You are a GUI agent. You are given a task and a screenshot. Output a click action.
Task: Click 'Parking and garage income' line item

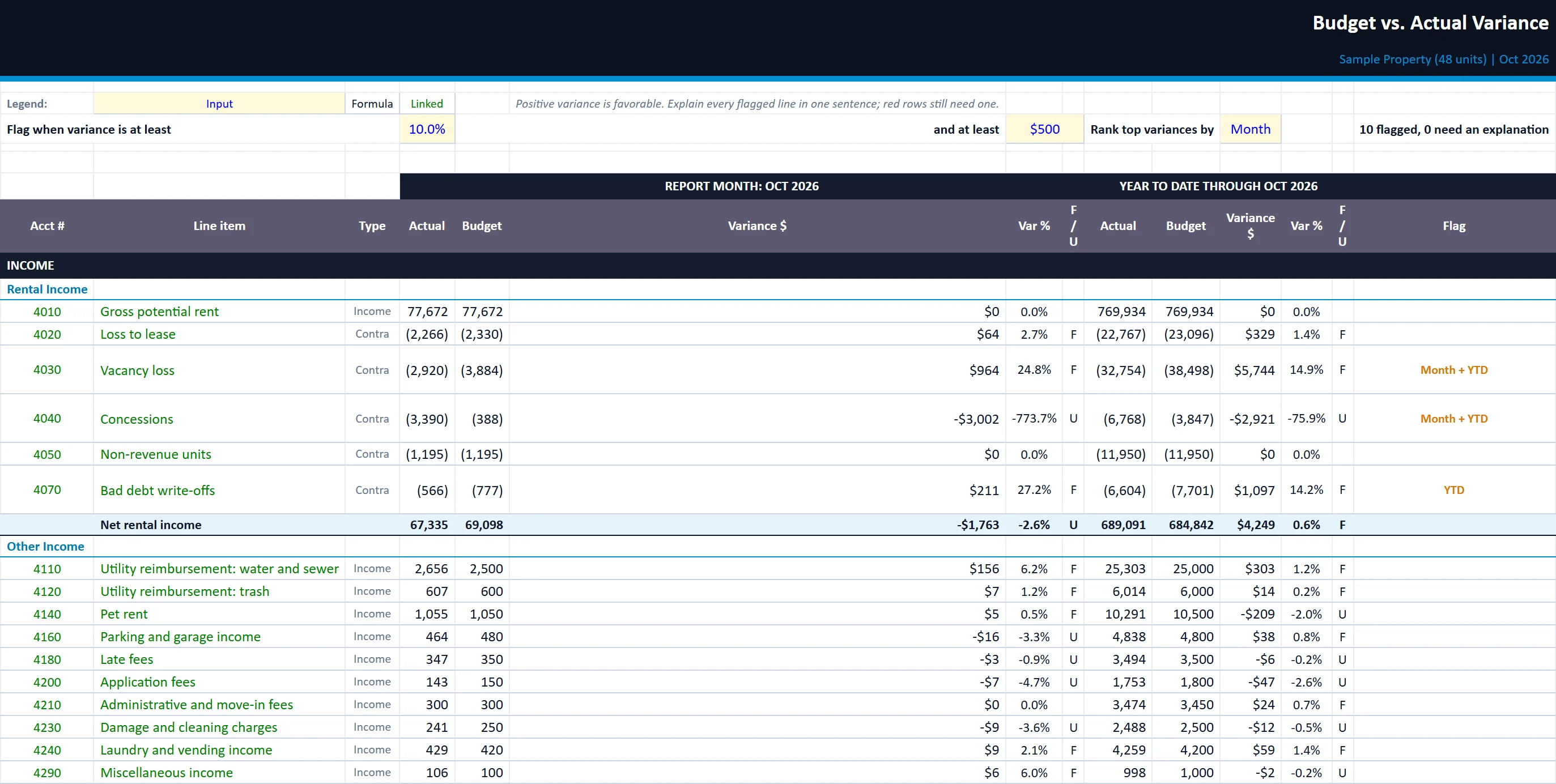pyautogui.click(x=180, y=637)
